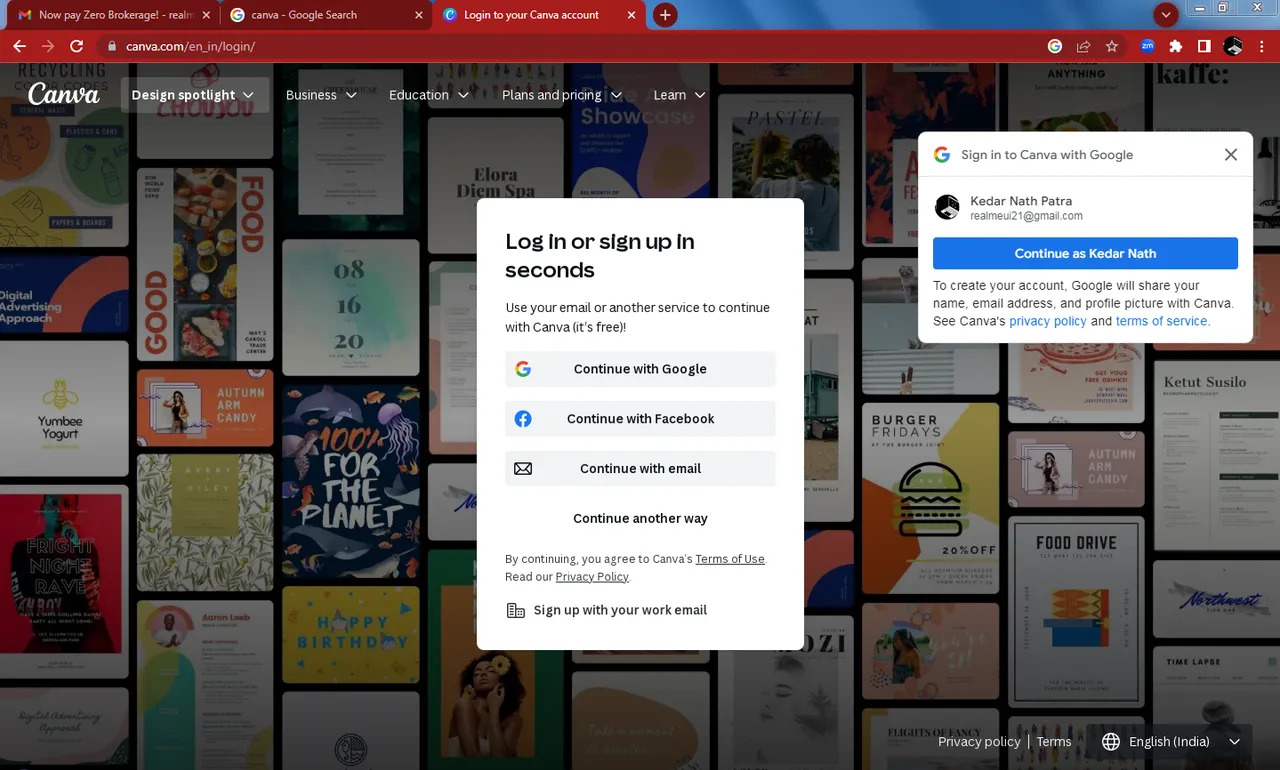Image resolution: width=1280 pixels, height=770 pixels.
Task: Close the canva Google Search tab
Action: coord(417,15)
